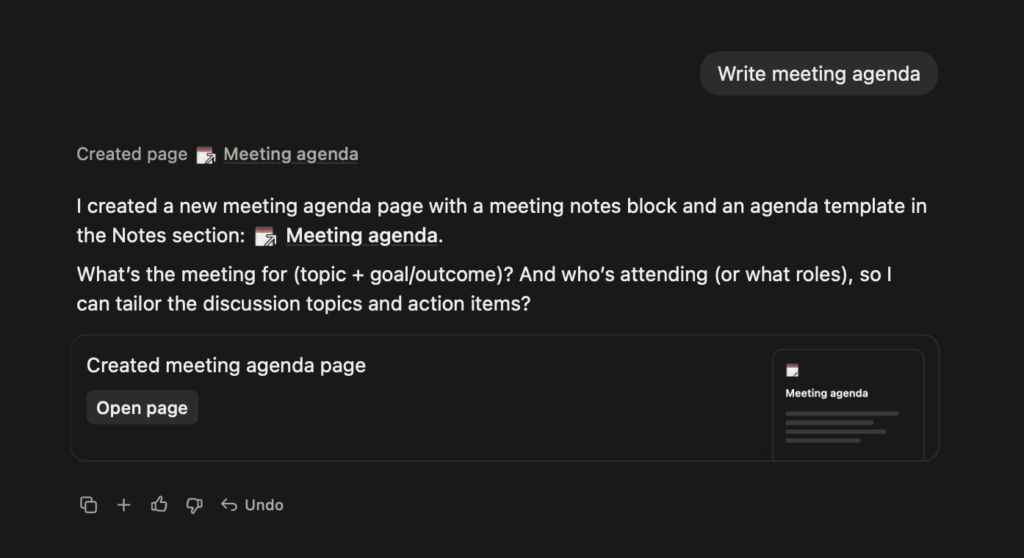This screenshot has width=1024, height=558.
Task: Click the page icon beside 'Created page'
Action: tap(205, 154)
